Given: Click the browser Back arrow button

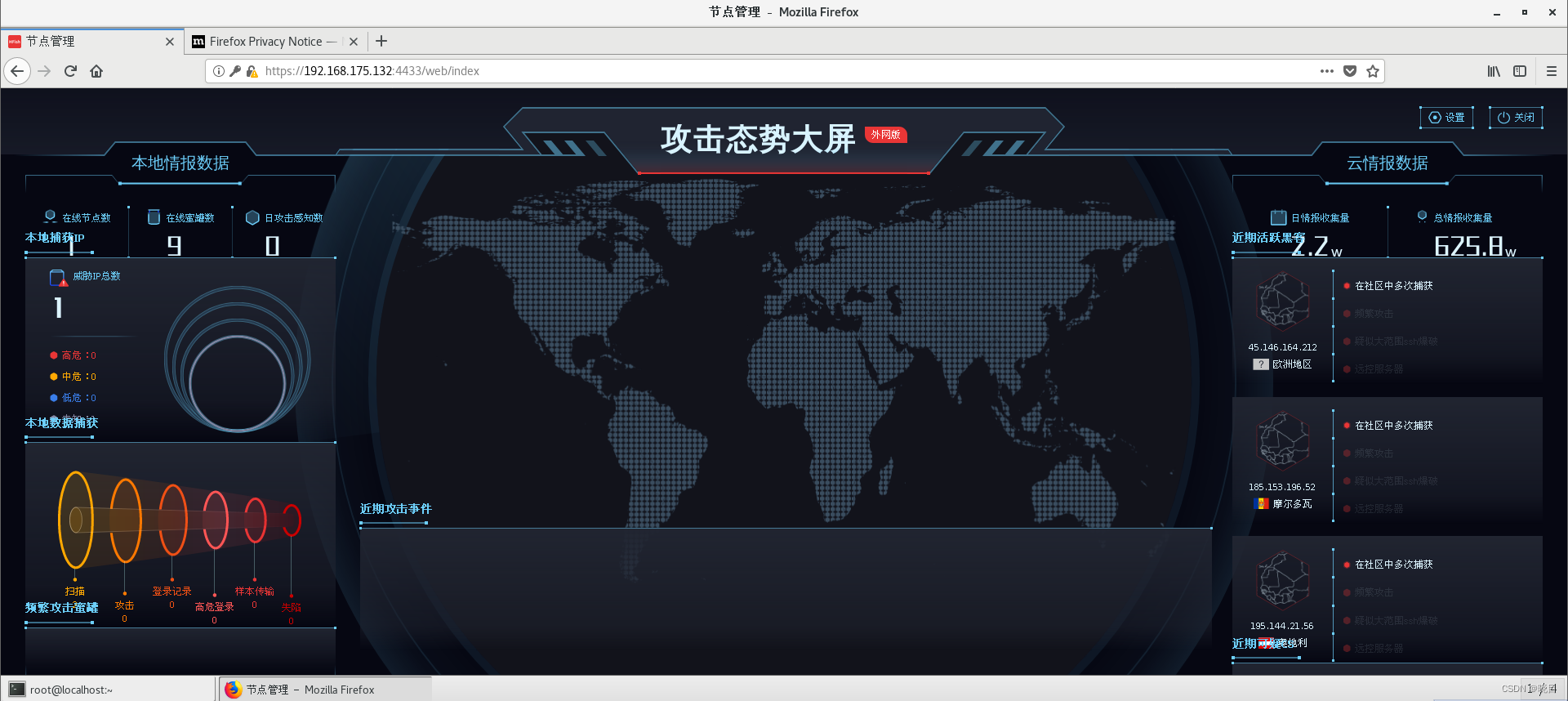Looking at the screenshot, I should 17,71.
